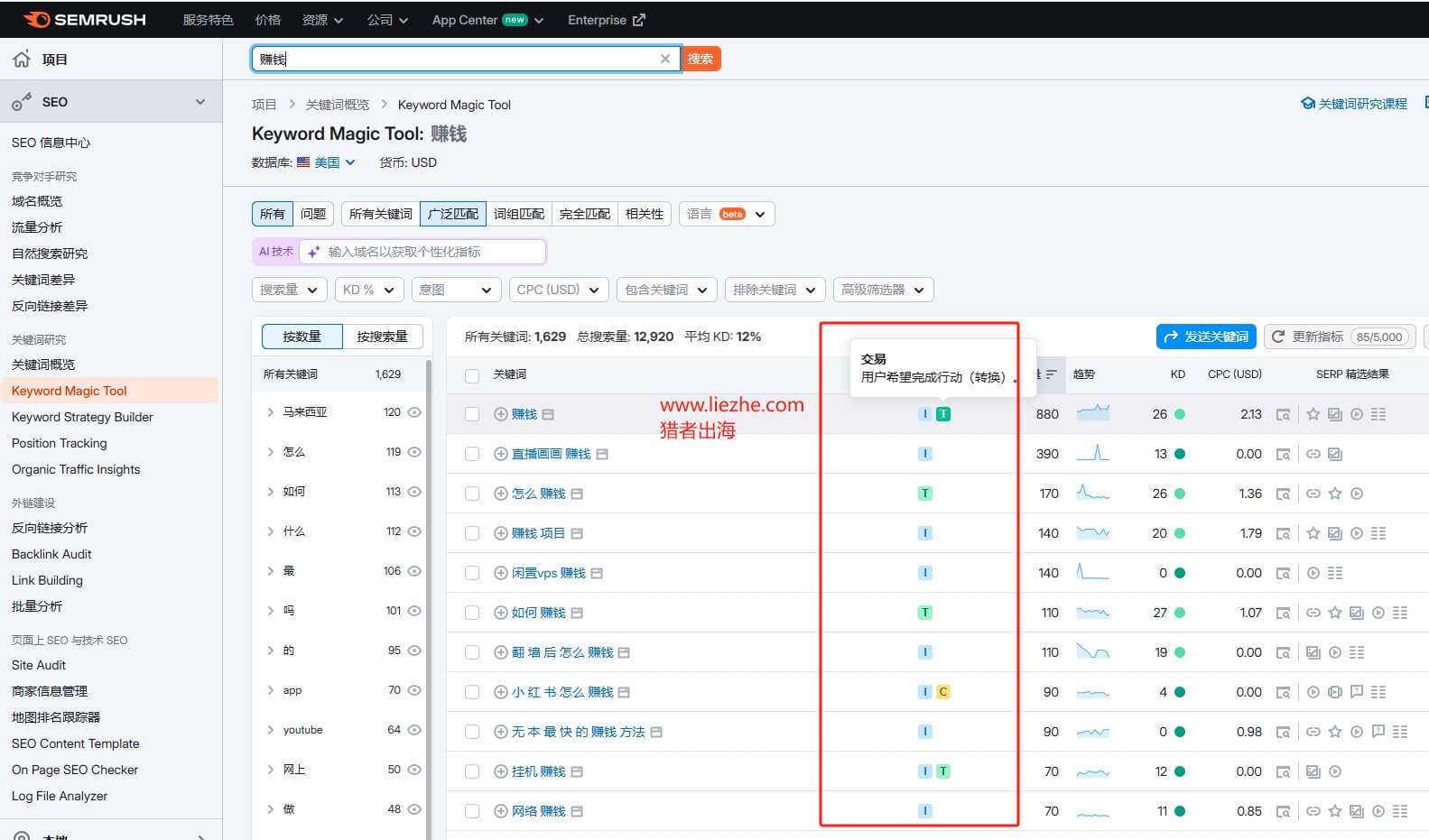Viewport: 1429px width, 840px height.
Task: Open the 搜索量 volume filter dropdown
Action: tap(289, 290)
